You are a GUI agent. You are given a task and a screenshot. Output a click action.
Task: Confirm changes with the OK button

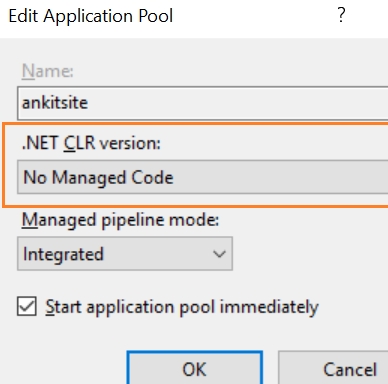click(x=195, y=368)
